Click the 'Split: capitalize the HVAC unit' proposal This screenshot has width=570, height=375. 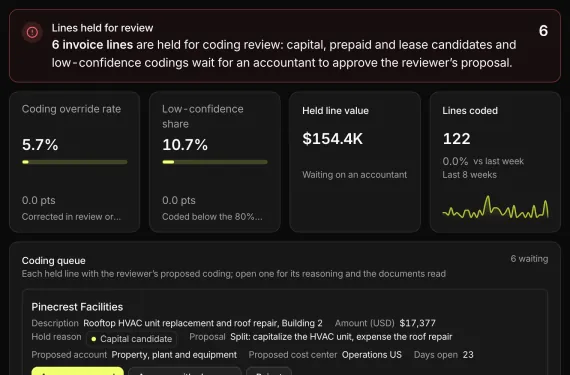(x=341, y=337)
